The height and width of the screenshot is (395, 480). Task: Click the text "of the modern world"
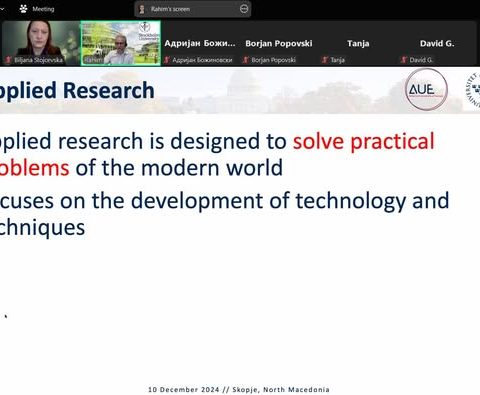point(179,167)
